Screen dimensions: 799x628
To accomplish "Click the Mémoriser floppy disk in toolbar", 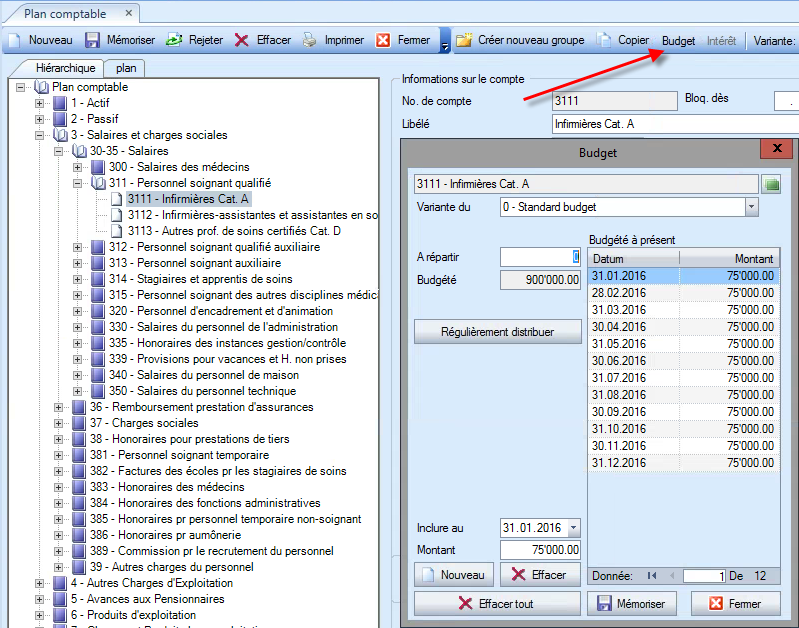I will tap(92, 41).
